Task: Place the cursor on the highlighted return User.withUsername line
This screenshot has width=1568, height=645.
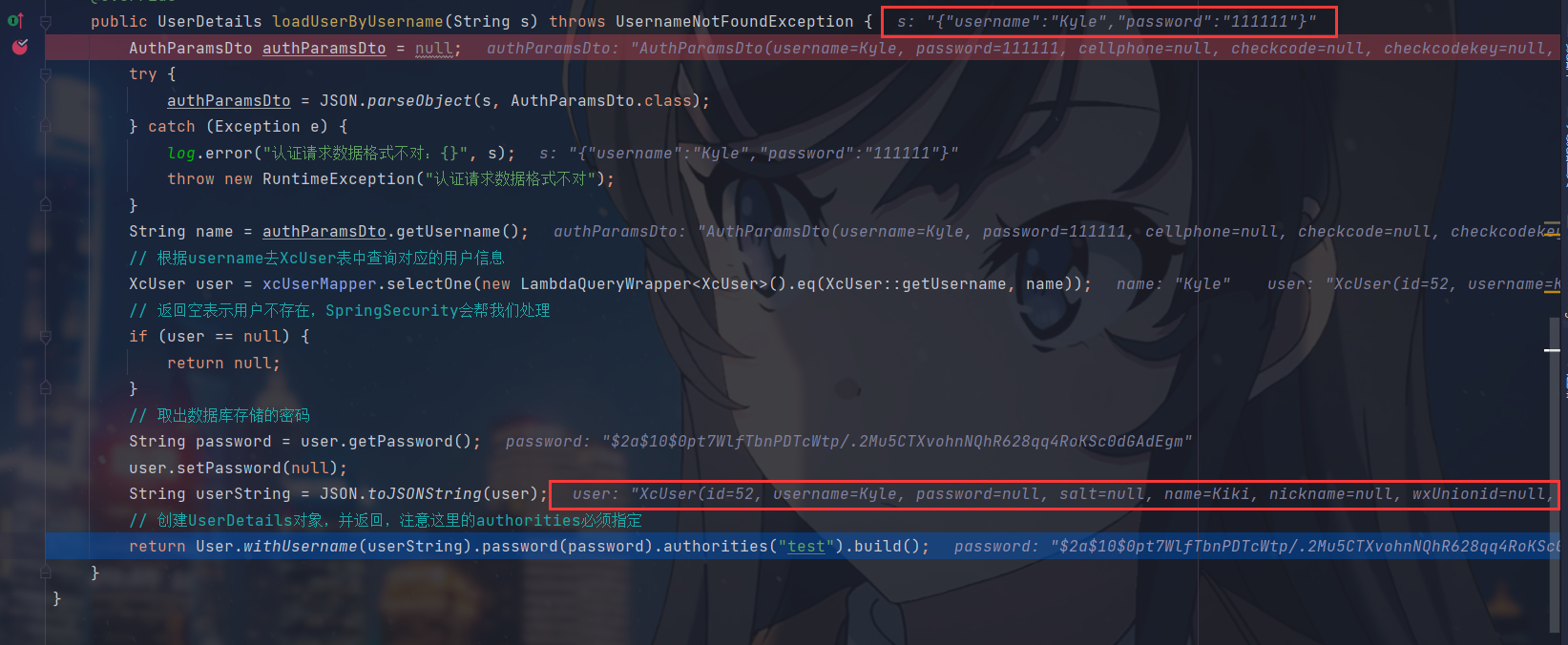Action: (802, 547)
